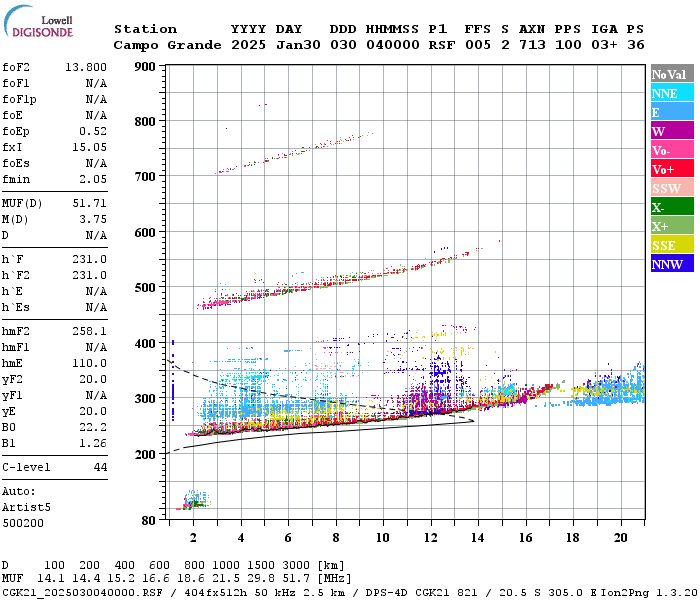Click the C-level value 44
This screenshot has height=600, width=700.
tap(100, 467)
